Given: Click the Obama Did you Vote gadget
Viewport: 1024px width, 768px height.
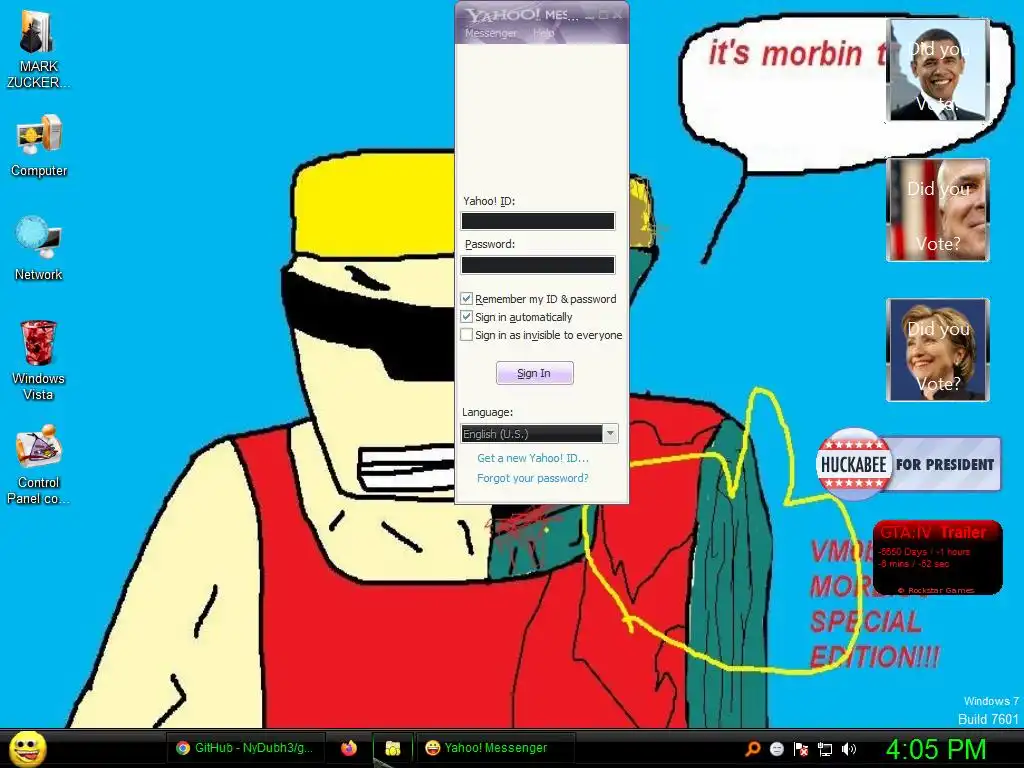Looking at the screenshot, I should coord(938,70).
